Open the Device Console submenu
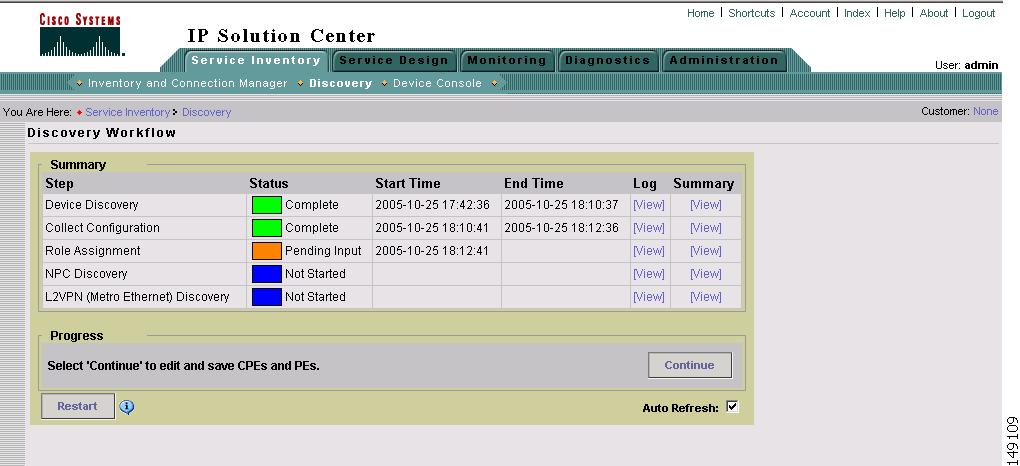 pos(437,83)
